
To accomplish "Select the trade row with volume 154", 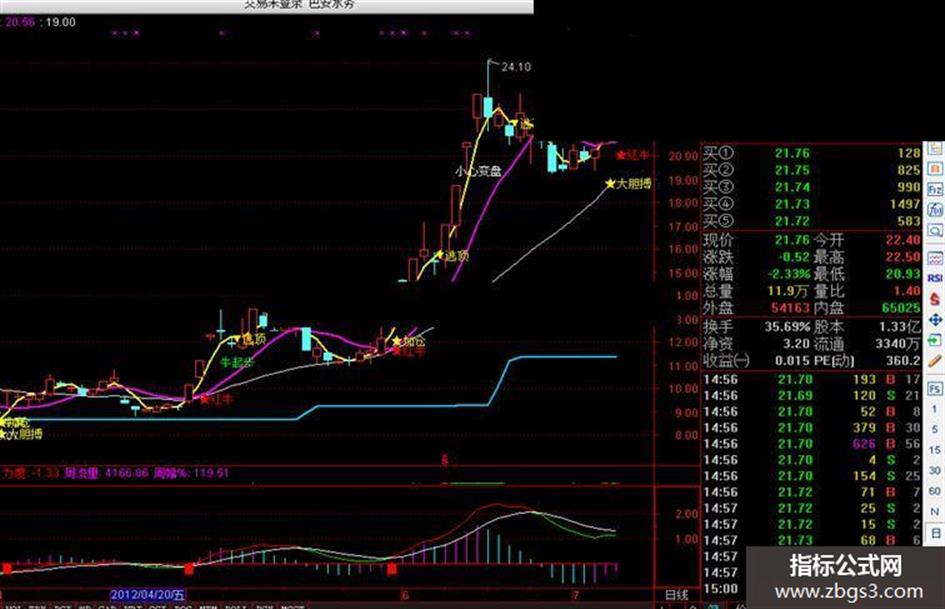I will [811, 476].
